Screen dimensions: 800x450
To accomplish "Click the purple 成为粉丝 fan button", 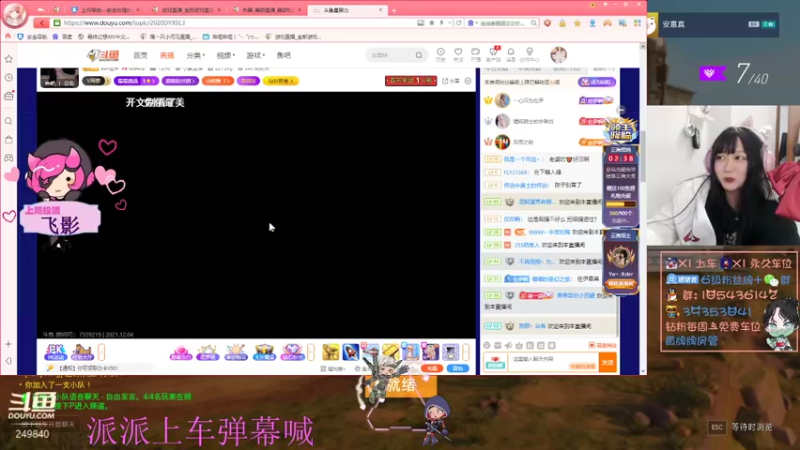I will pyautogui.click(x=597, y=82).
